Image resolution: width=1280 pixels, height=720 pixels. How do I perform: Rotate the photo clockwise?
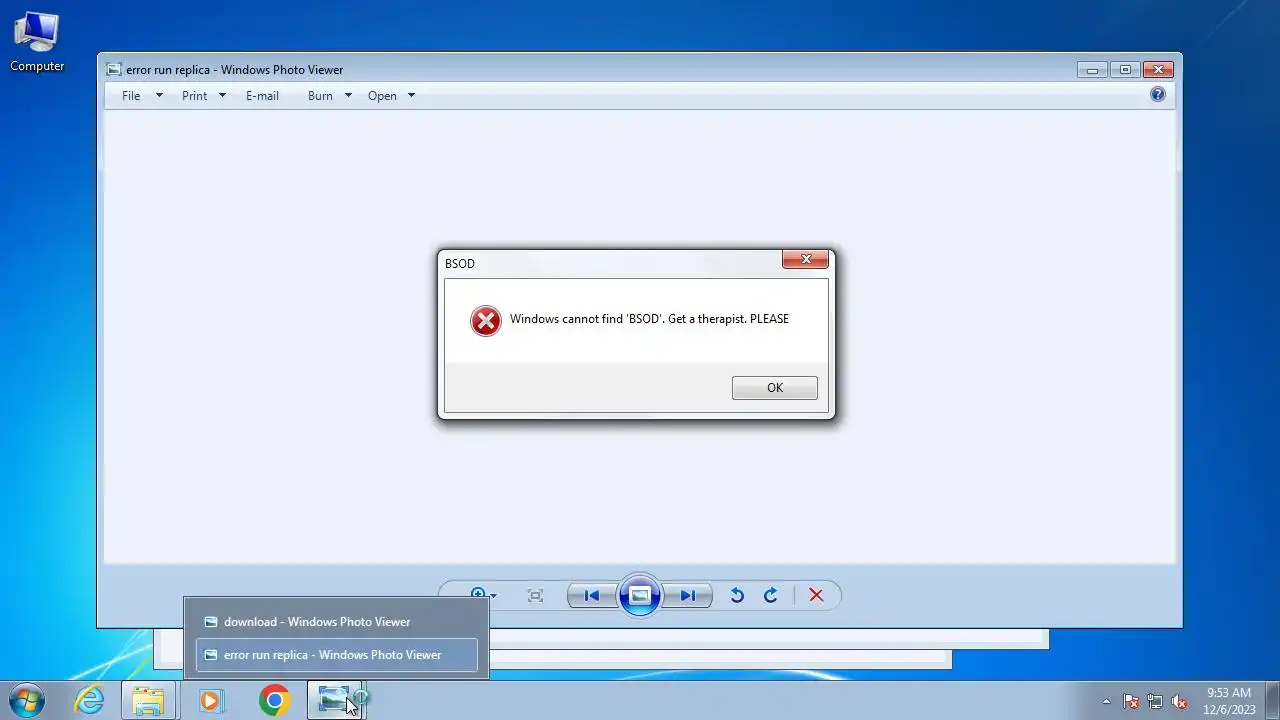[771, 595]
